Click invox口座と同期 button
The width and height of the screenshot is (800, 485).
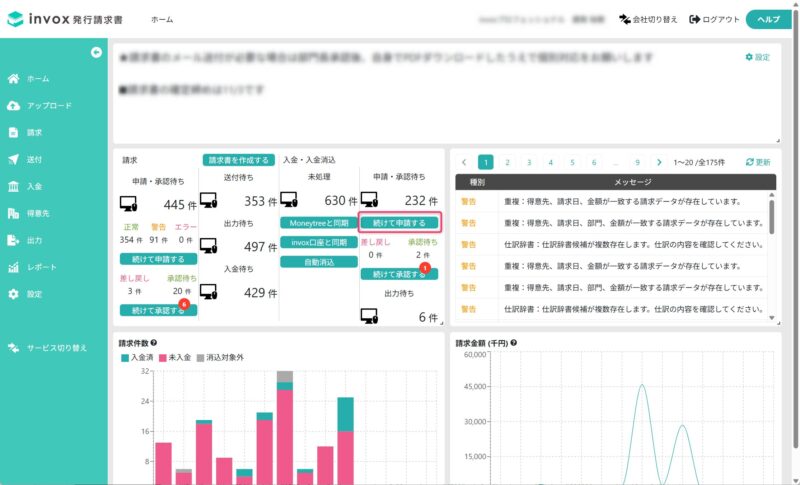(x=319, y=243)
